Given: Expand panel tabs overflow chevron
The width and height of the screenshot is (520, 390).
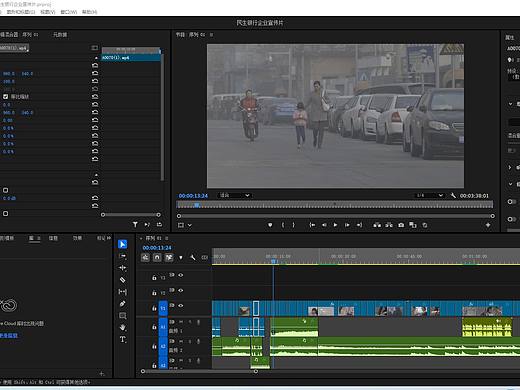Looking at the screenshot, I should point(109,238).
